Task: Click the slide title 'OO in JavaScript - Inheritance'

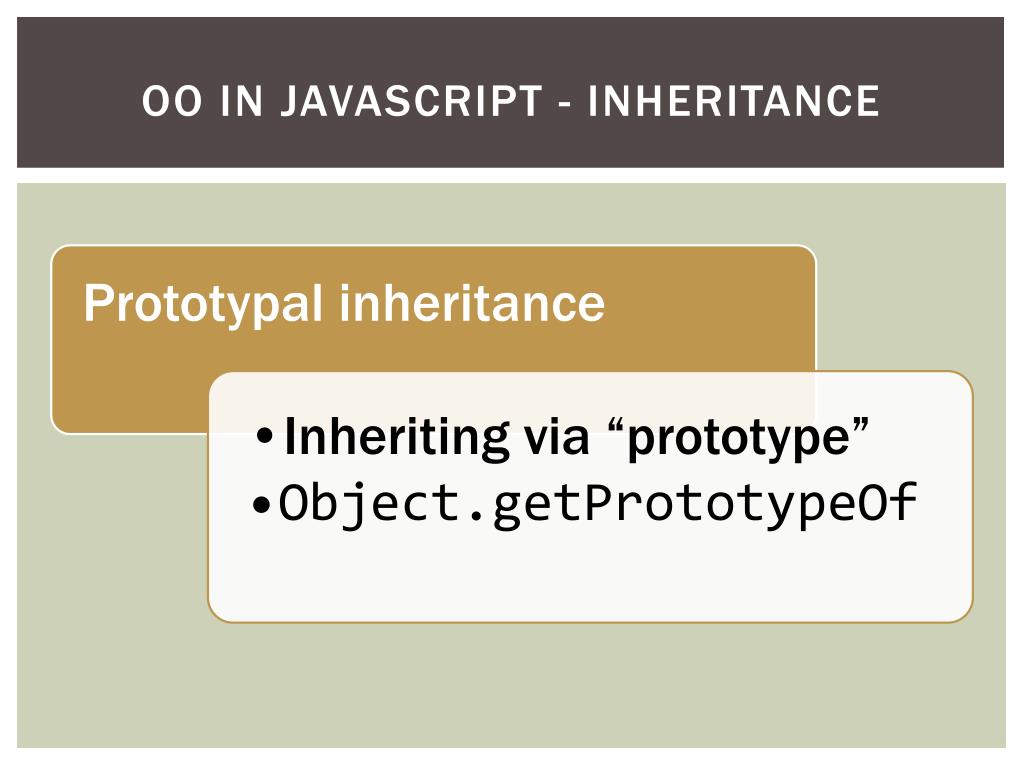Action: coord(511,101)
